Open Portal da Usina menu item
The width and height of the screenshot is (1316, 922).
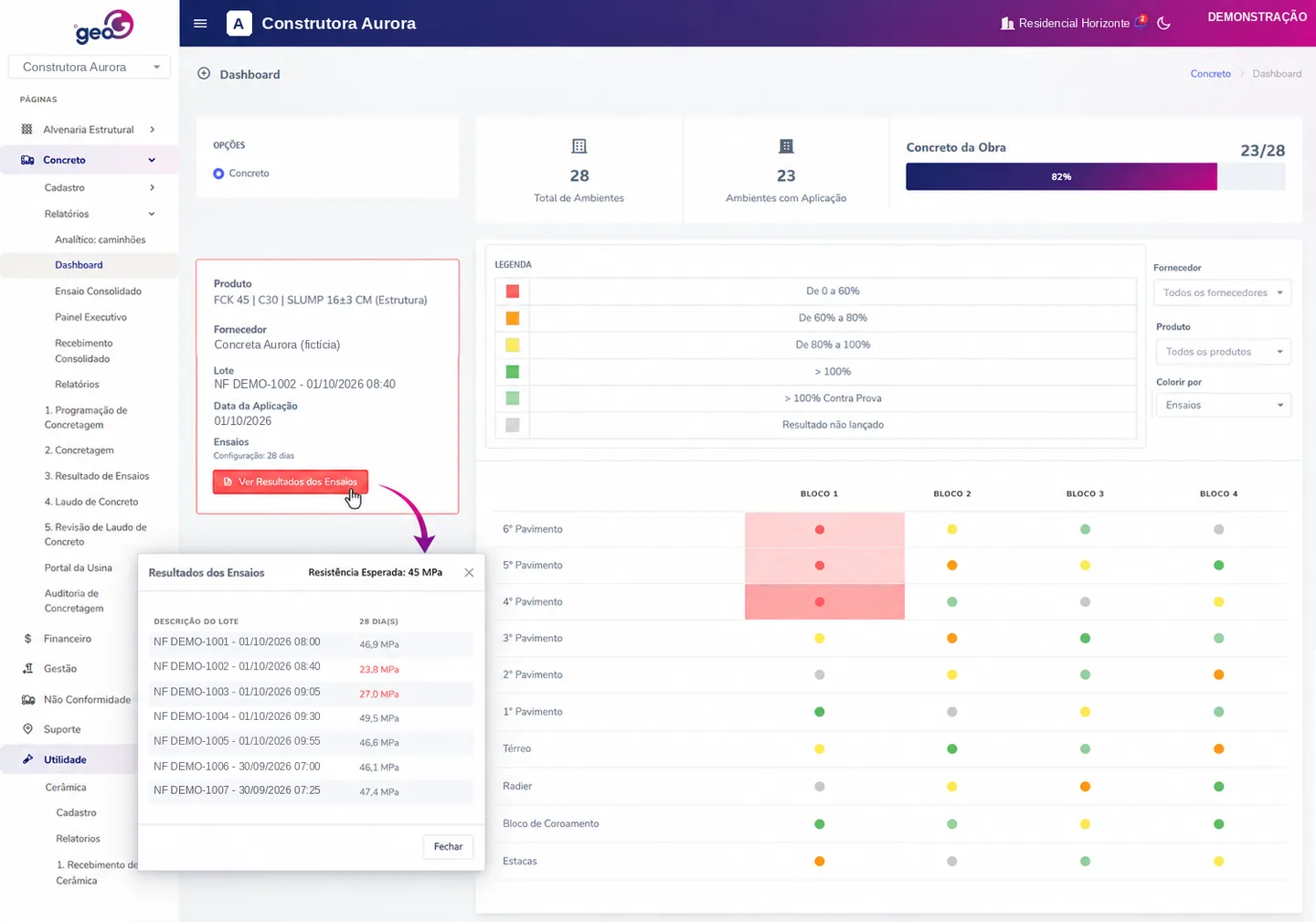click(x=79, y=567)
